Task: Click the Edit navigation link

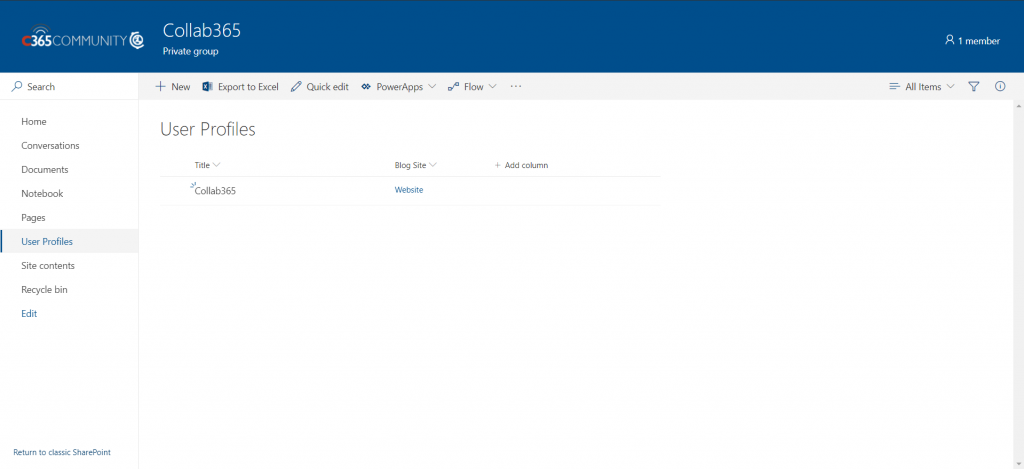Action: coord(29,314)
